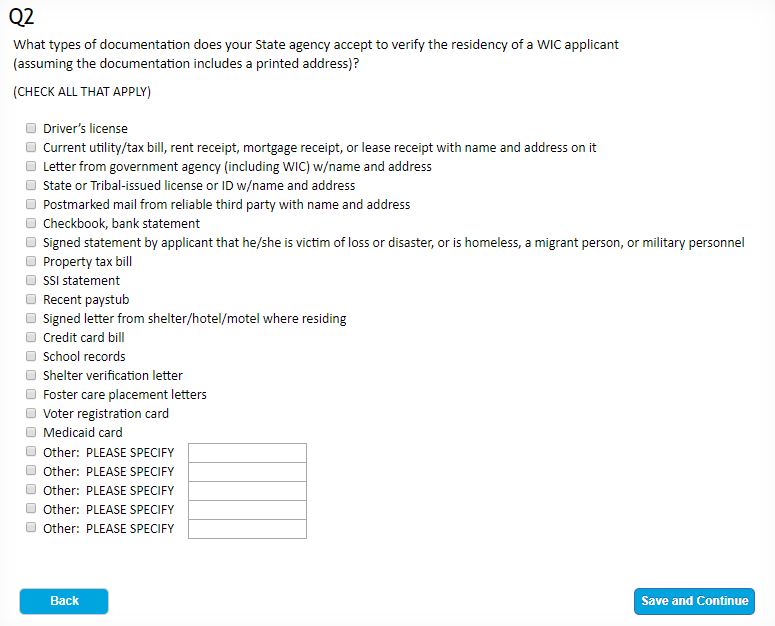Image resolution: width=775 pixels, height=626 pixels.
Task: Check signed letter from shelter/hotel/motel option
Action: click(31, 319)
